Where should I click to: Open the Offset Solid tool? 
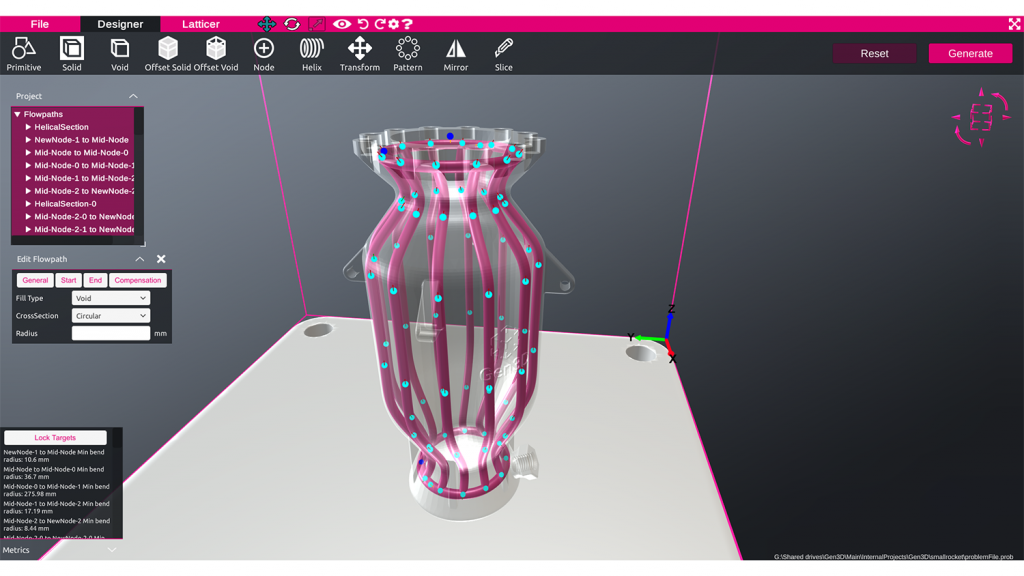click(167, 50)
